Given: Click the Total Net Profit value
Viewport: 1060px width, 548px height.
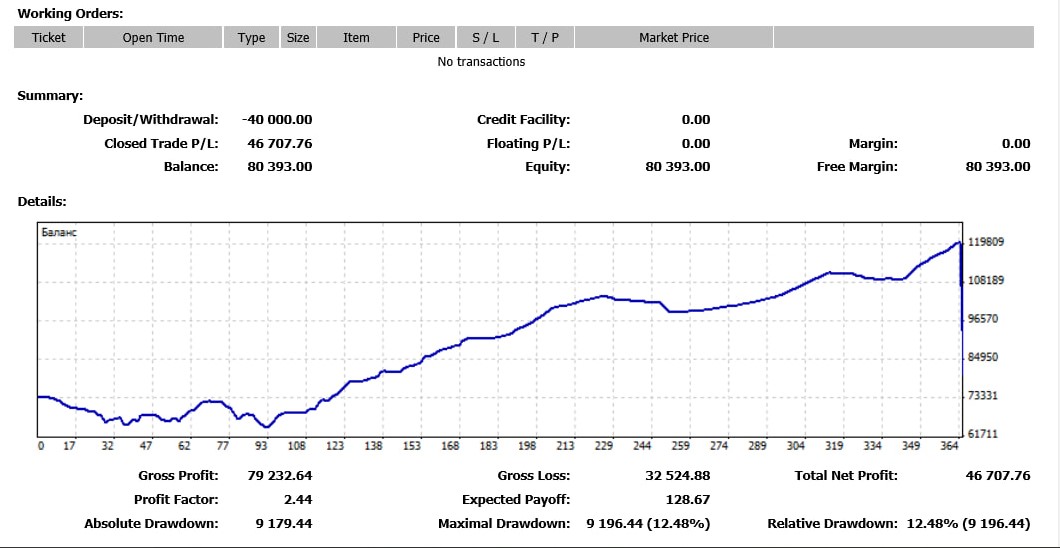Looking at the screenshot, I should tap(997, 476).
